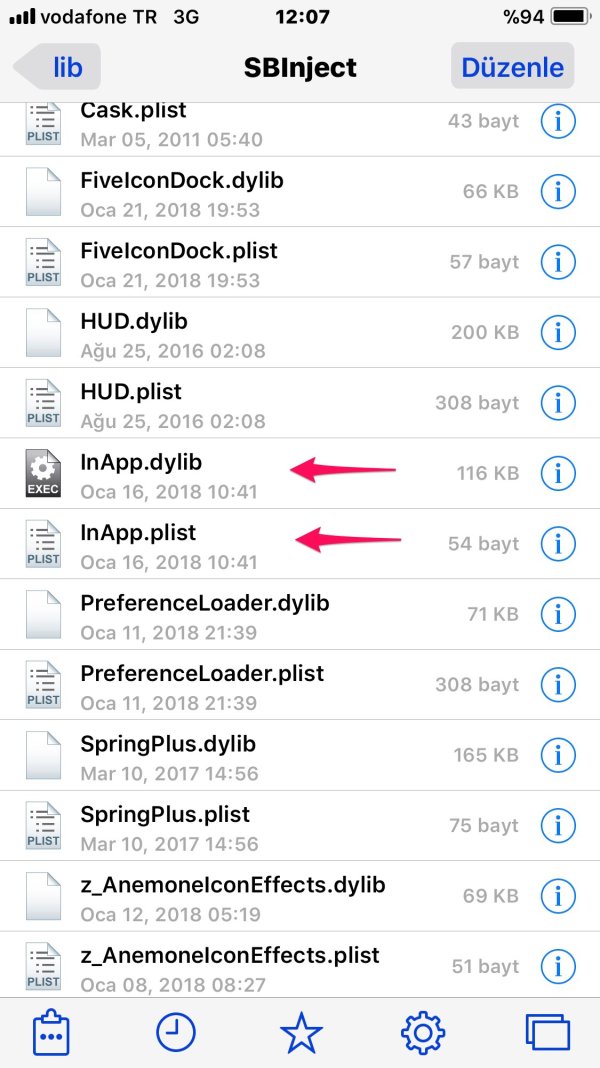This screenshot has width=600, height=1068.
Task: Show info for HUD.dylib
Action: point(558,332)
